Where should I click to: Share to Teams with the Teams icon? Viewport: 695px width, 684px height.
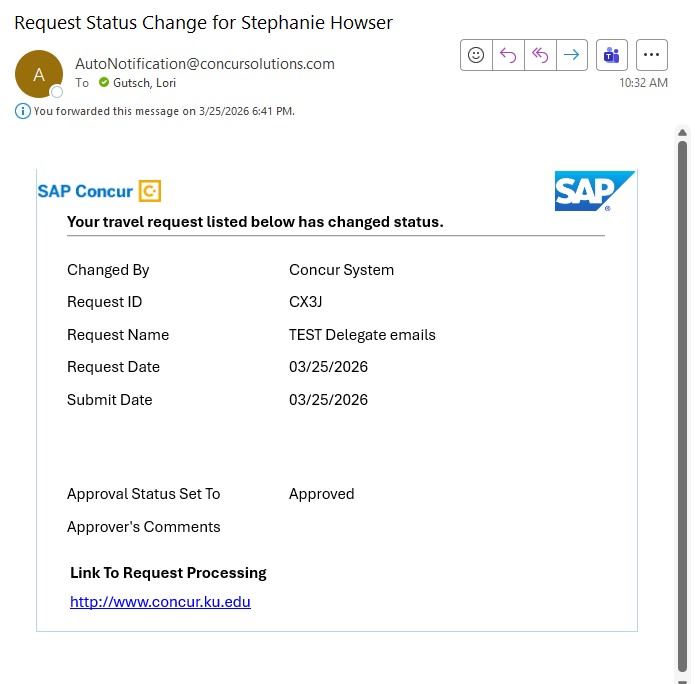click(x=612, y=55)
